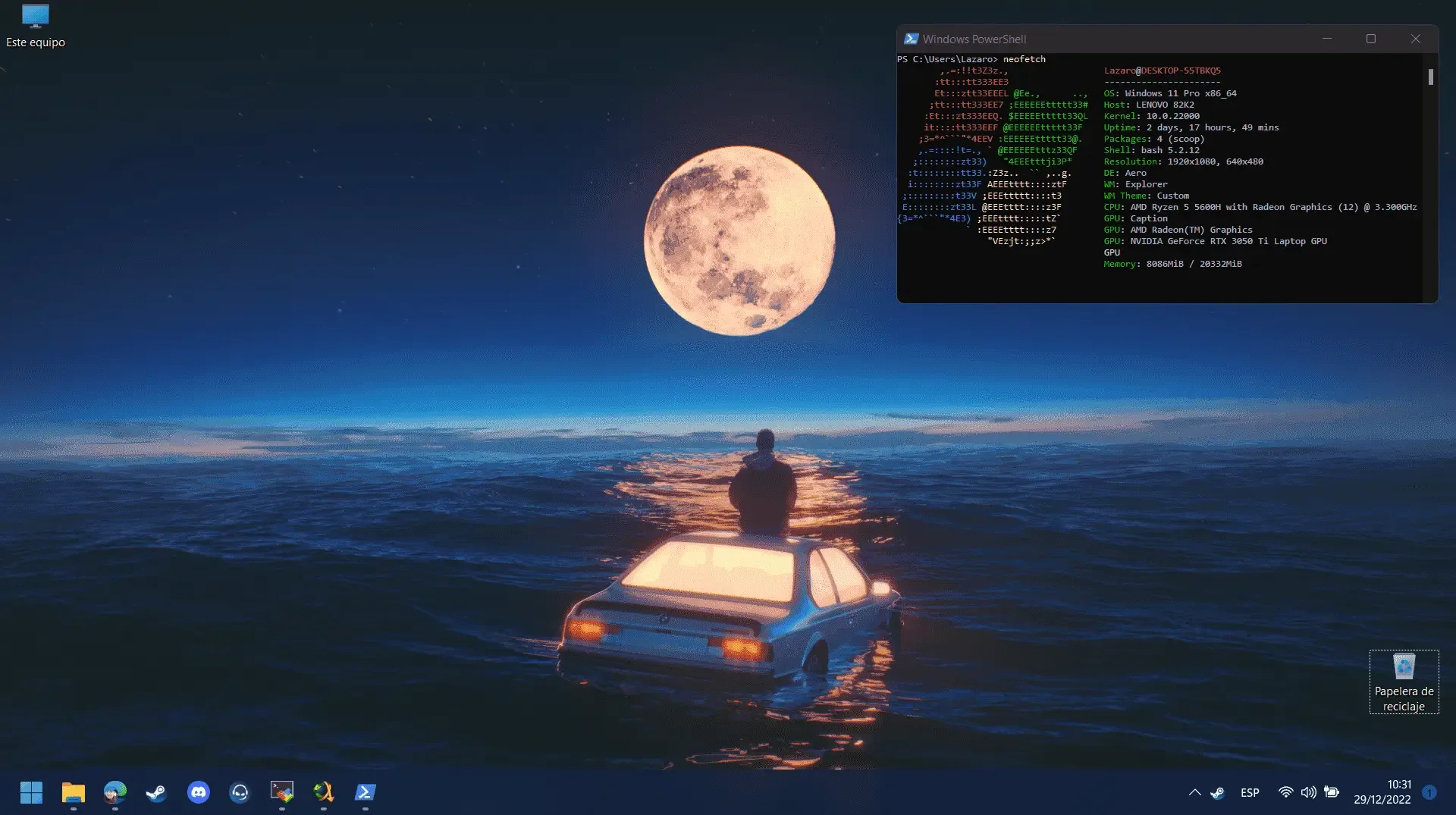Click the 'DE: Aero' line
Image resolution: width=1456 pixels, height=815 pixels.
click(1125, 173)
